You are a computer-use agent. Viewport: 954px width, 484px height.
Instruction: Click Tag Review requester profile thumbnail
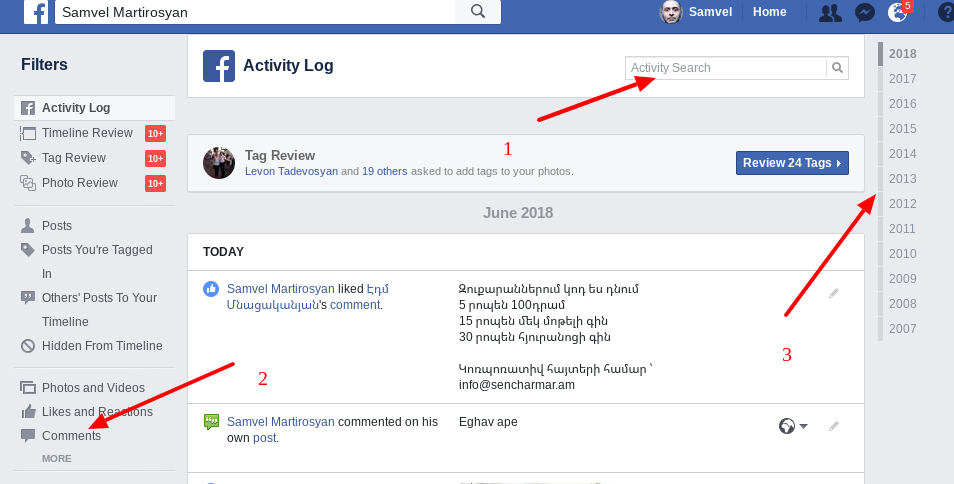coord(219,163)
